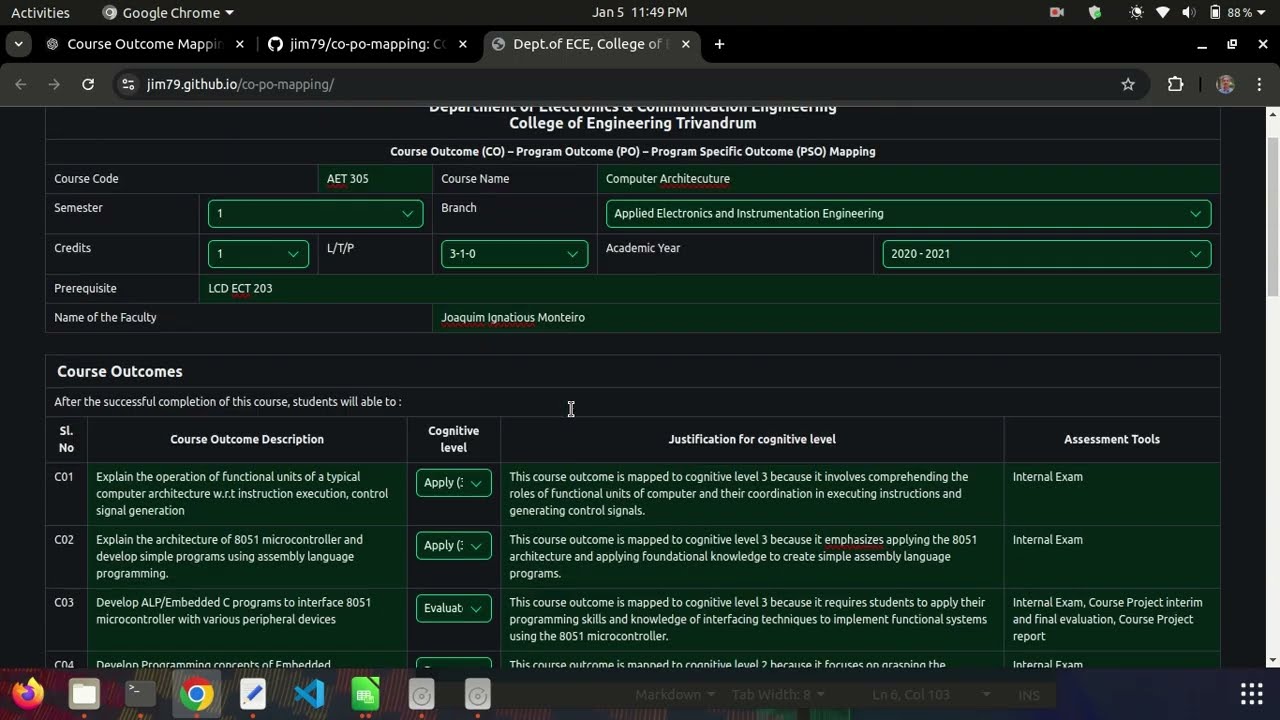Click the CO3 assessment tools cell
1280x720 pixels.
point(1111,620)
